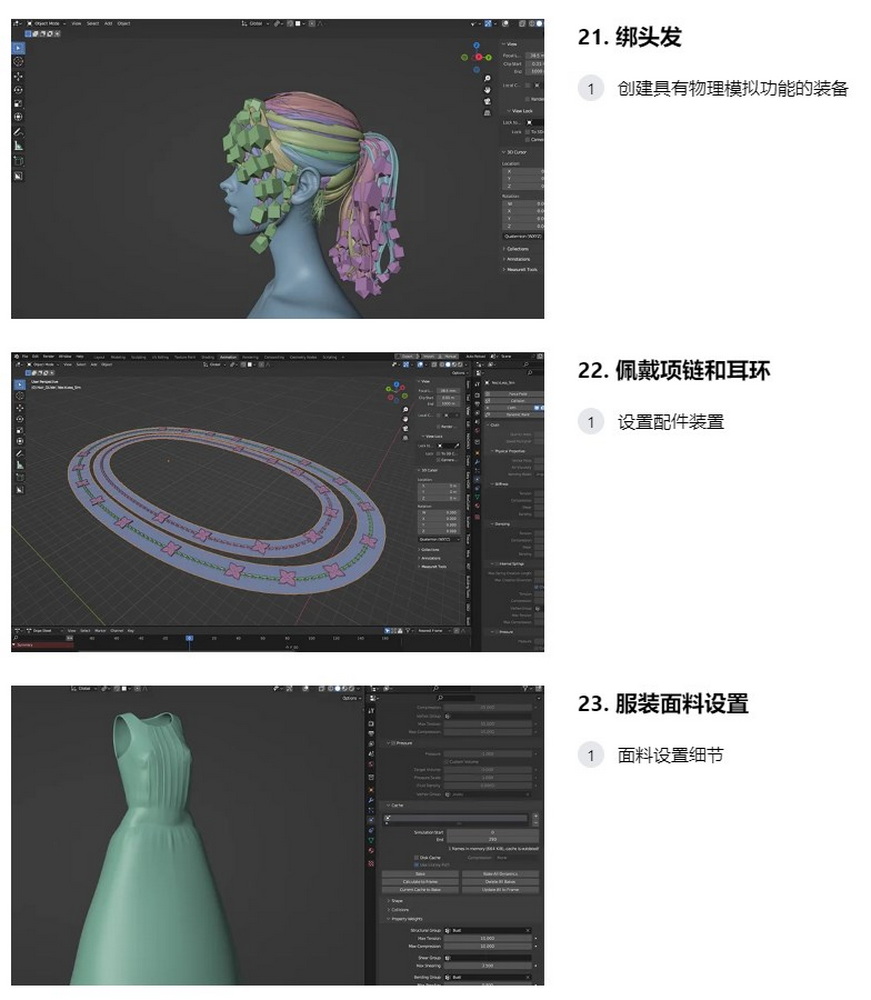The image size is (871, 1000).
Task: Toggle the Pressure panel checkbox in dress screenshot
Action: (393, 743)
